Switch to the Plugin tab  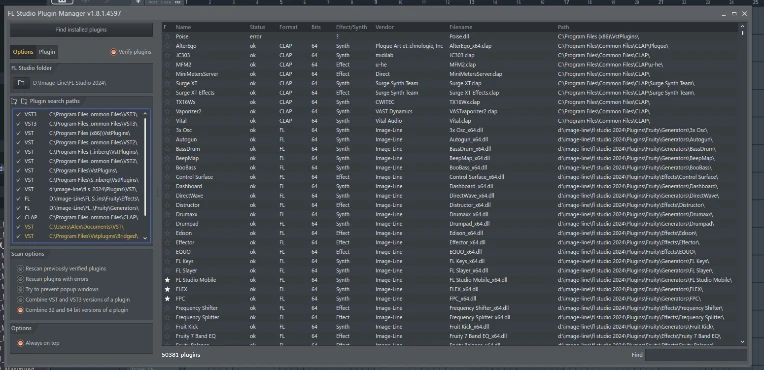(47, 52)
